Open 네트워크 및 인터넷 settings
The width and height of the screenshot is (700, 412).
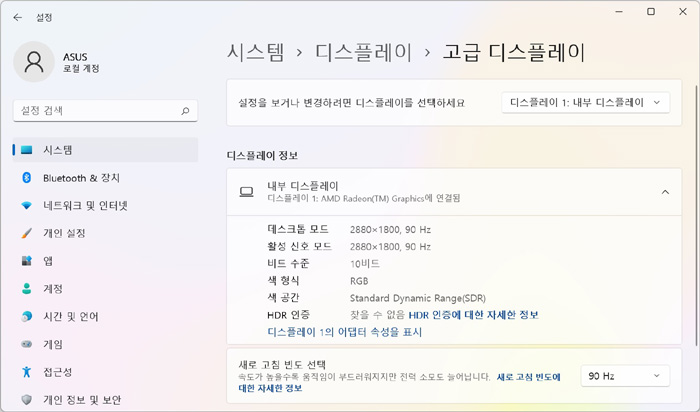[x=84, y=206]
